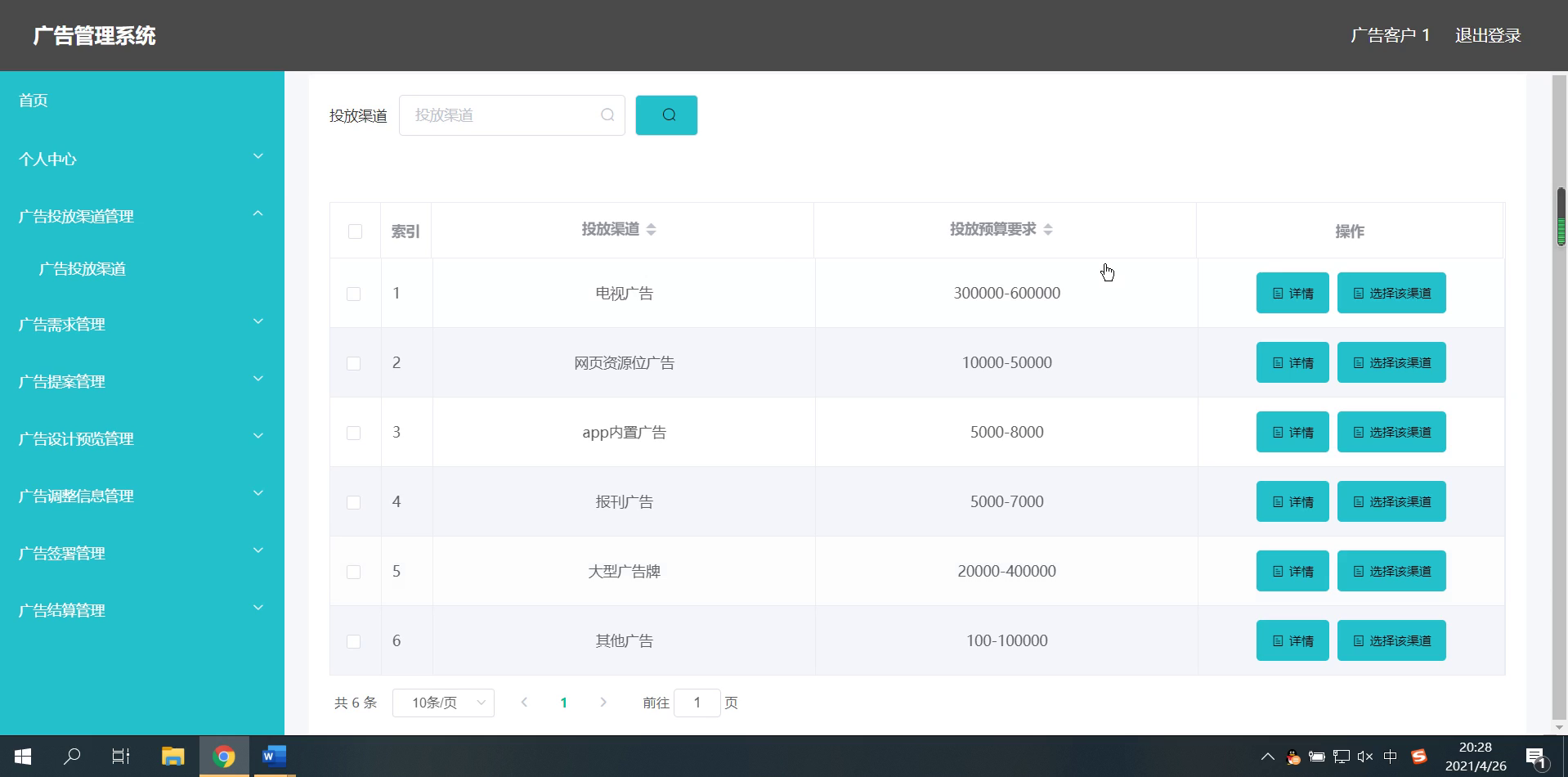Click the search magnifier icon
The image size is (1568, 777).
click(666, 115)
